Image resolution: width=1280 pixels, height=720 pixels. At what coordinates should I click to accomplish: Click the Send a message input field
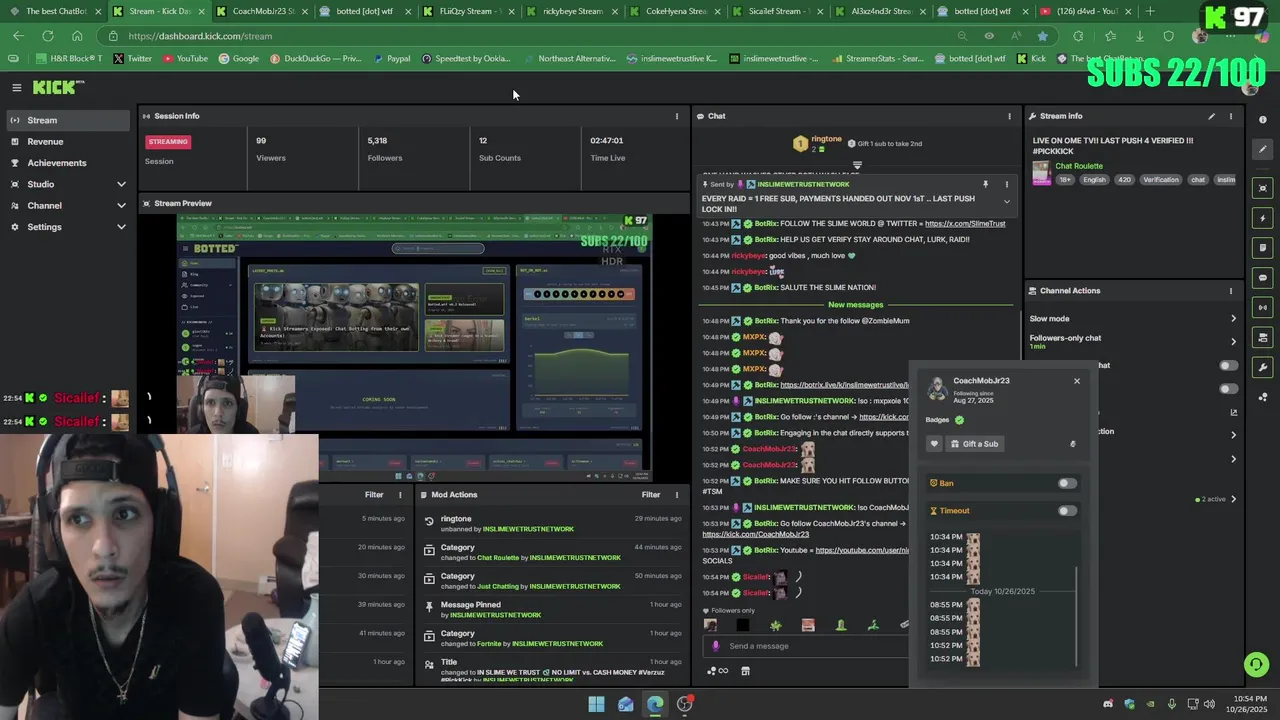[808, 646]
